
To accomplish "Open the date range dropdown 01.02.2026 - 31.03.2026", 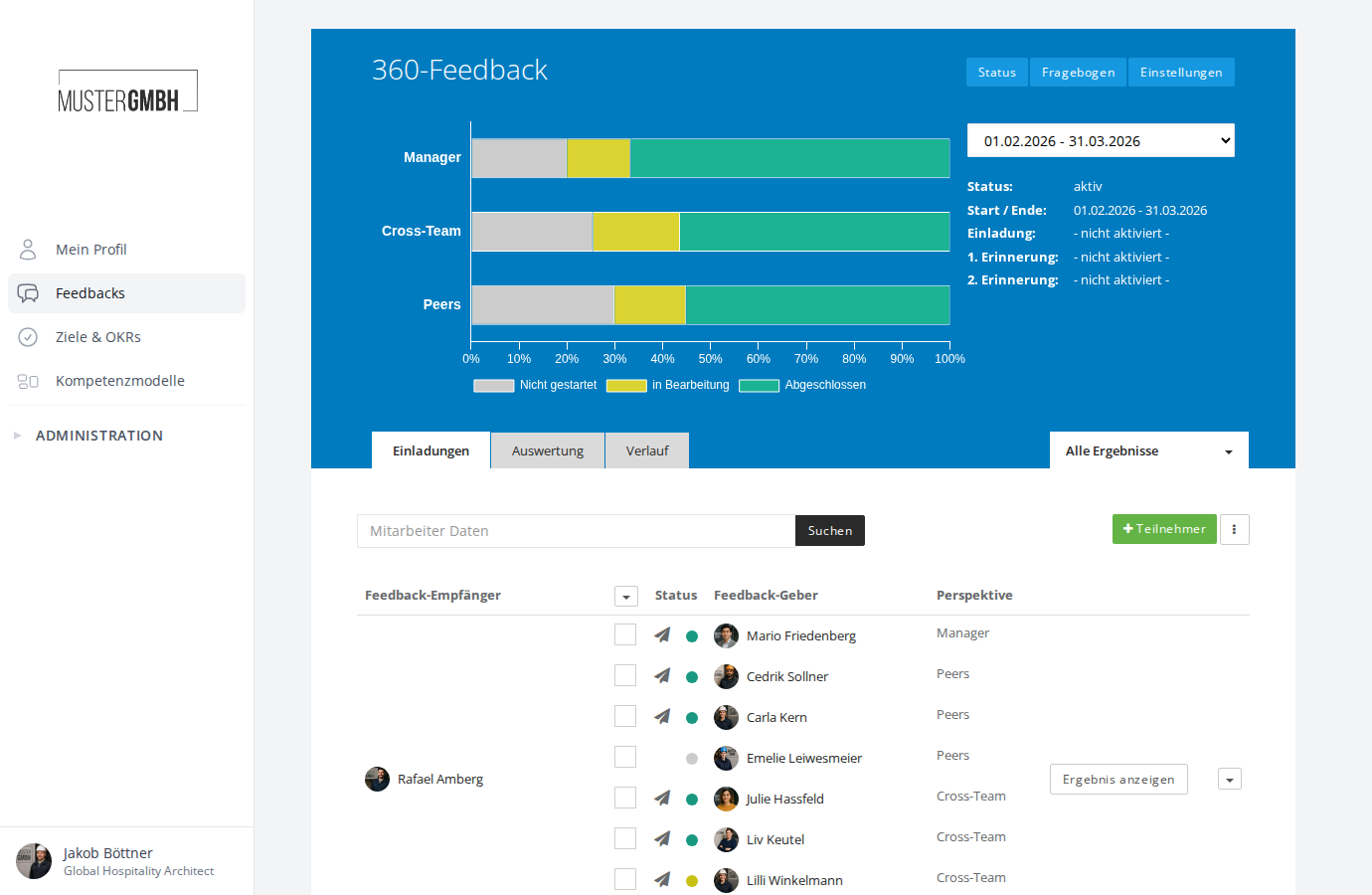I will click(1101, 140).
